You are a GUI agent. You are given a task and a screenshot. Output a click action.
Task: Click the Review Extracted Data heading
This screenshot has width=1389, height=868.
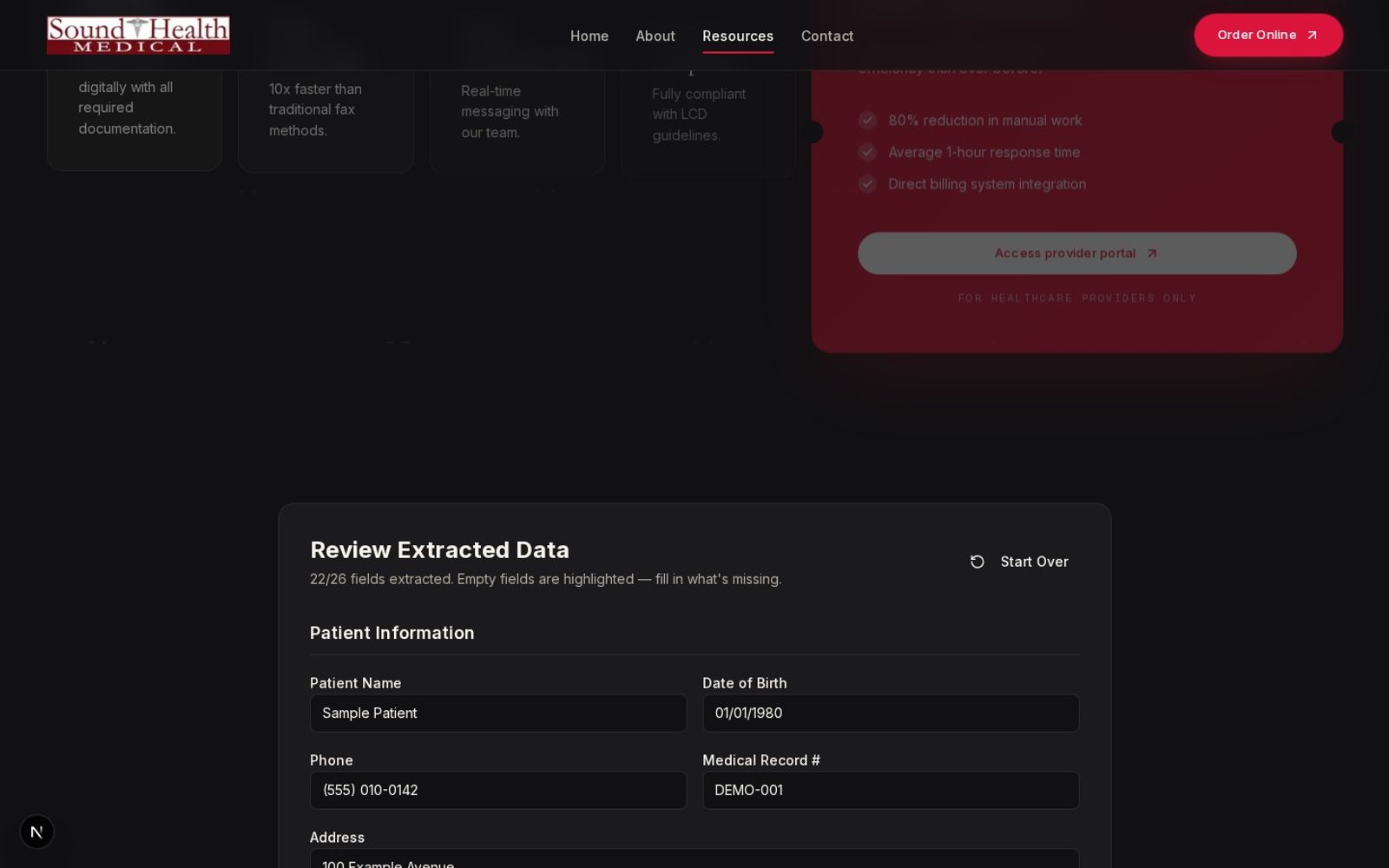439,550
